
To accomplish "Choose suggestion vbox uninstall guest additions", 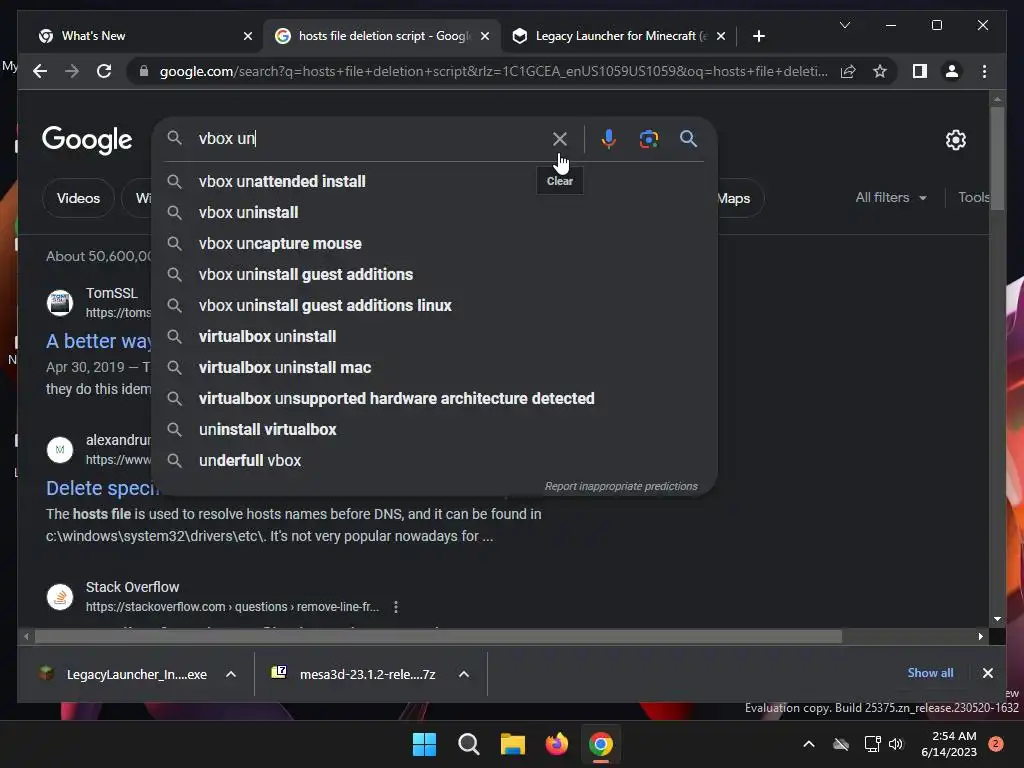I will 434,274.
